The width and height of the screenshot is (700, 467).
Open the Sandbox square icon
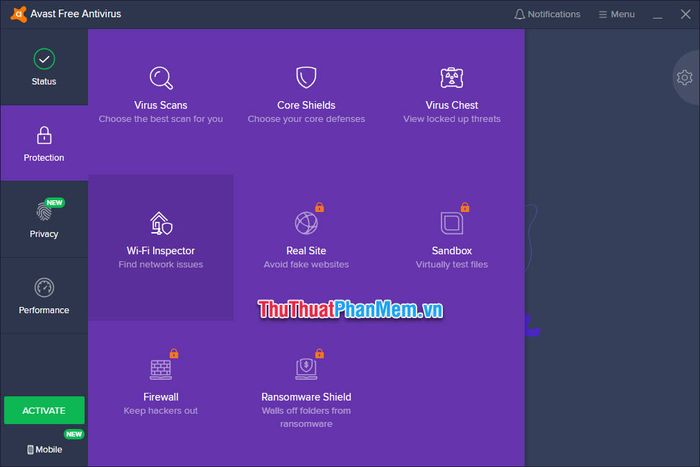coord(452,223)
